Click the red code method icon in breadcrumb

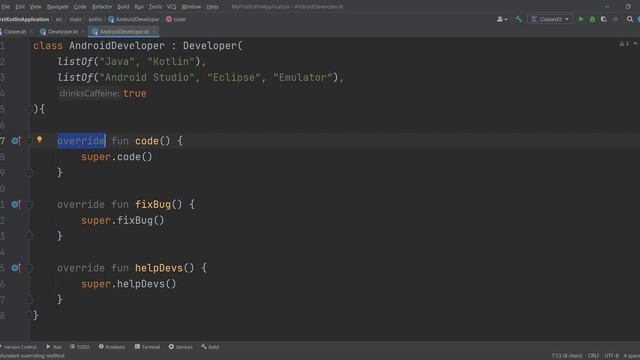(169, 19)
